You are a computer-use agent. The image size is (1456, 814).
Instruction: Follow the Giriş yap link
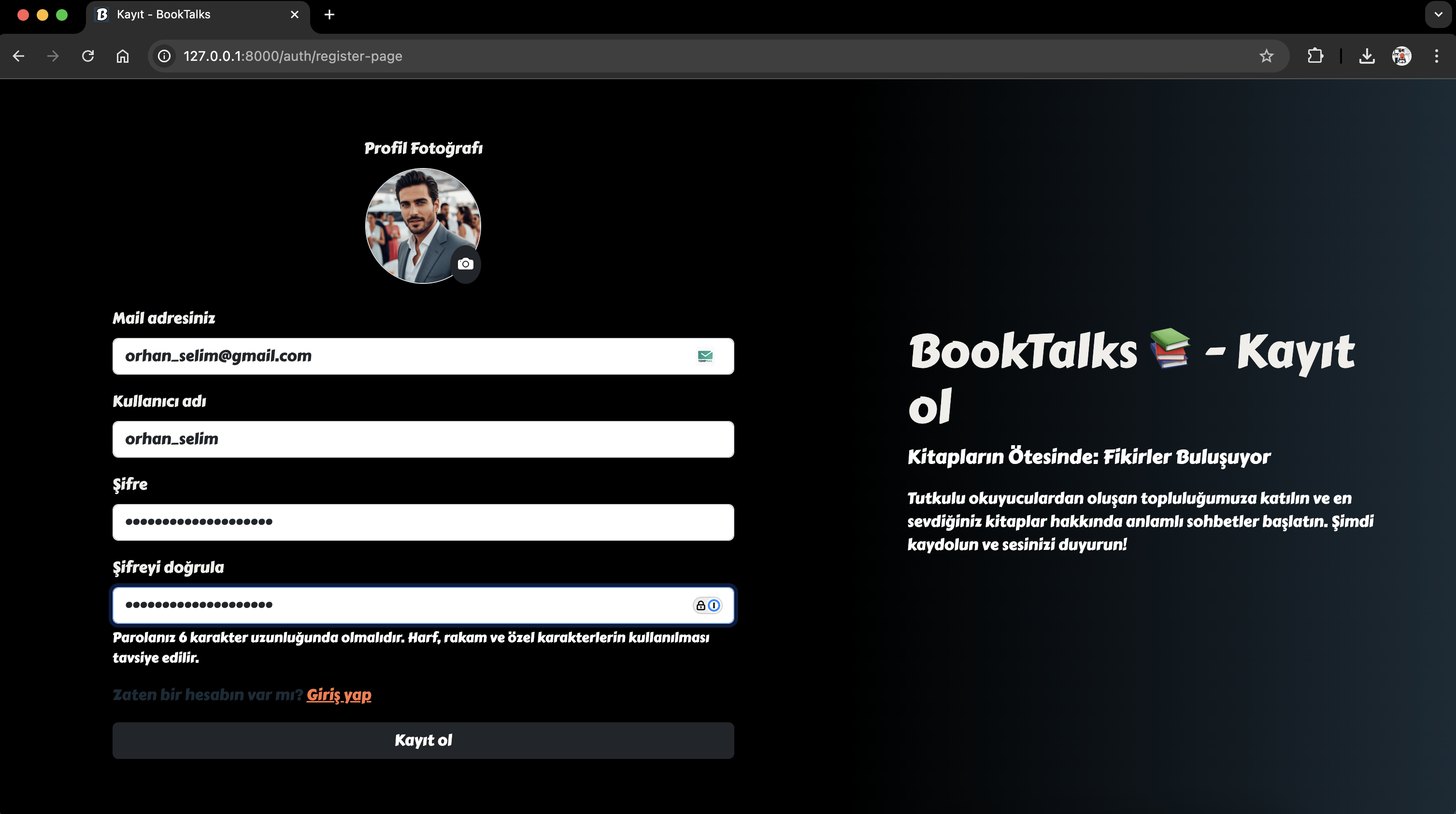(x=339, y=694)
